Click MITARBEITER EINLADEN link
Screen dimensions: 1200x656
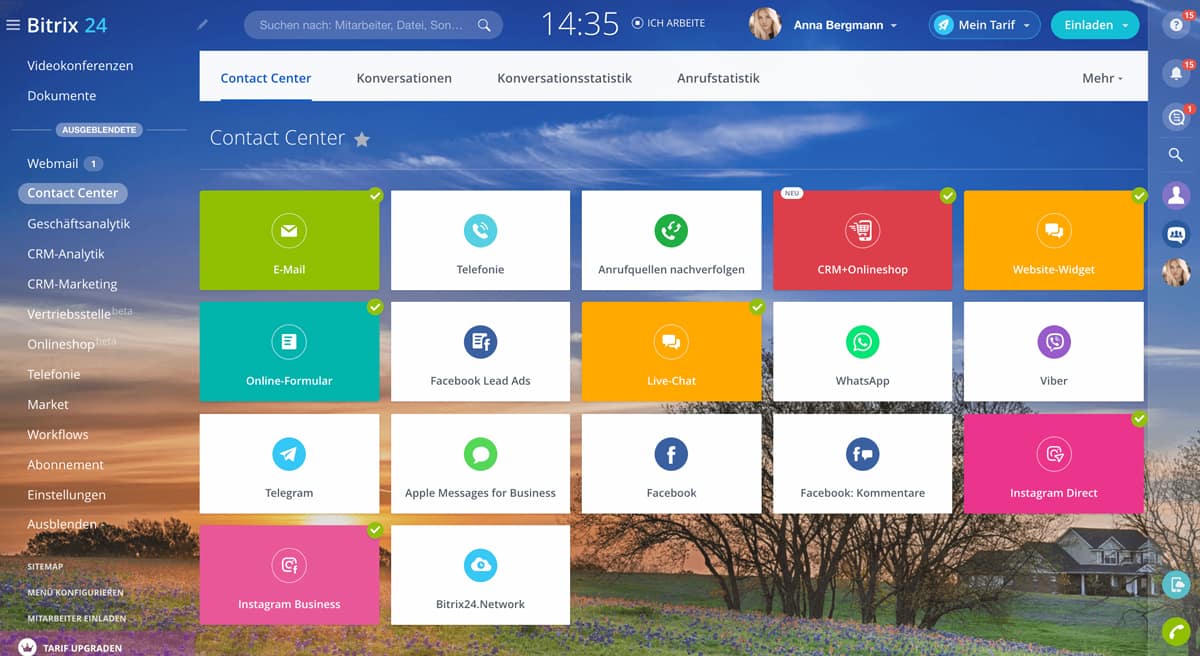[x=77, y=618]
